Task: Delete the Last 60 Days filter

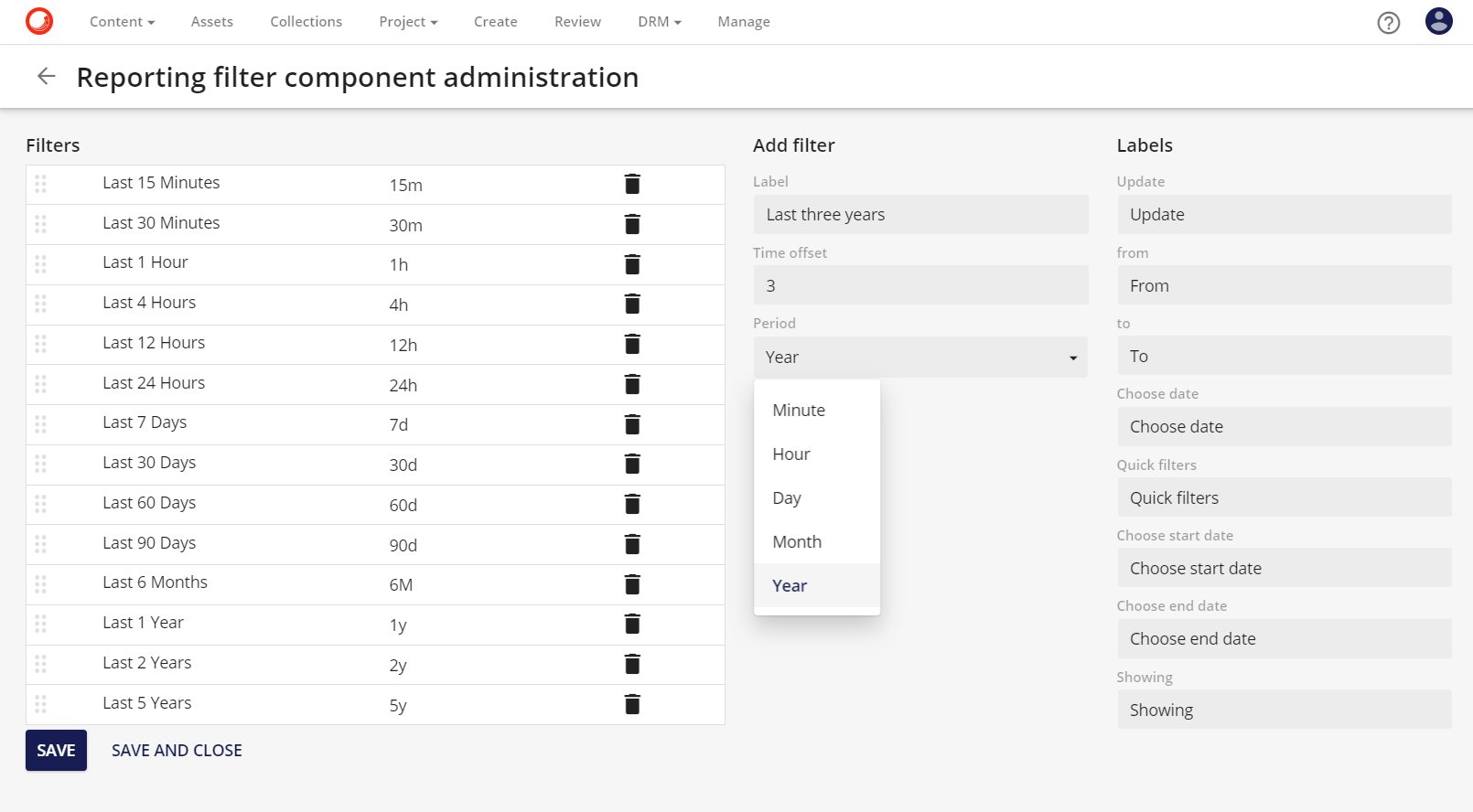Action: tap(632, 504)
